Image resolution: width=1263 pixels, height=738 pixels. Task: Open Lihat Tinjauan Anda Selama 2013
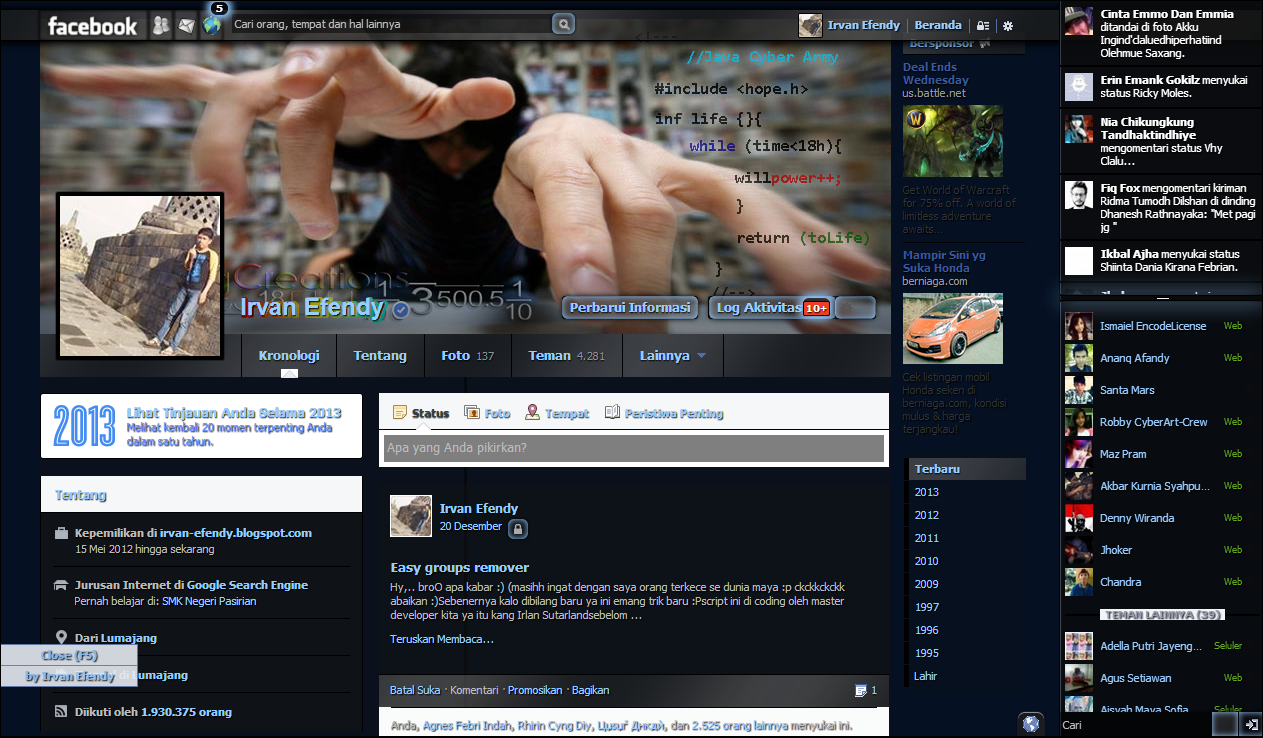pyautogui.click(x=234, y=413)
